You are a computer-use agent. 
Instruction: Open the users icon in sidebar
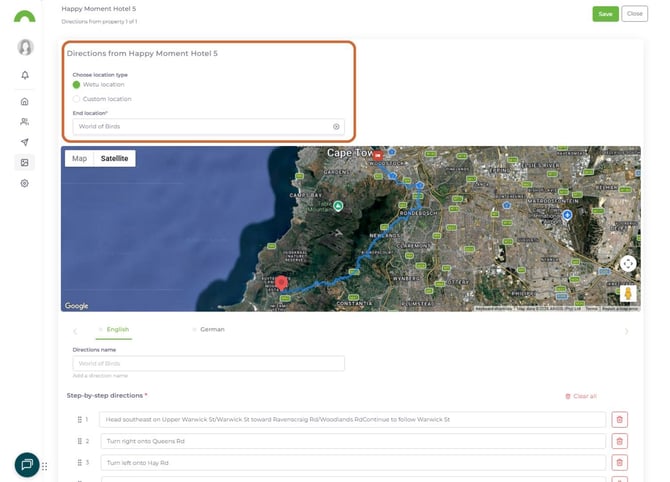(x=25, y=122)
